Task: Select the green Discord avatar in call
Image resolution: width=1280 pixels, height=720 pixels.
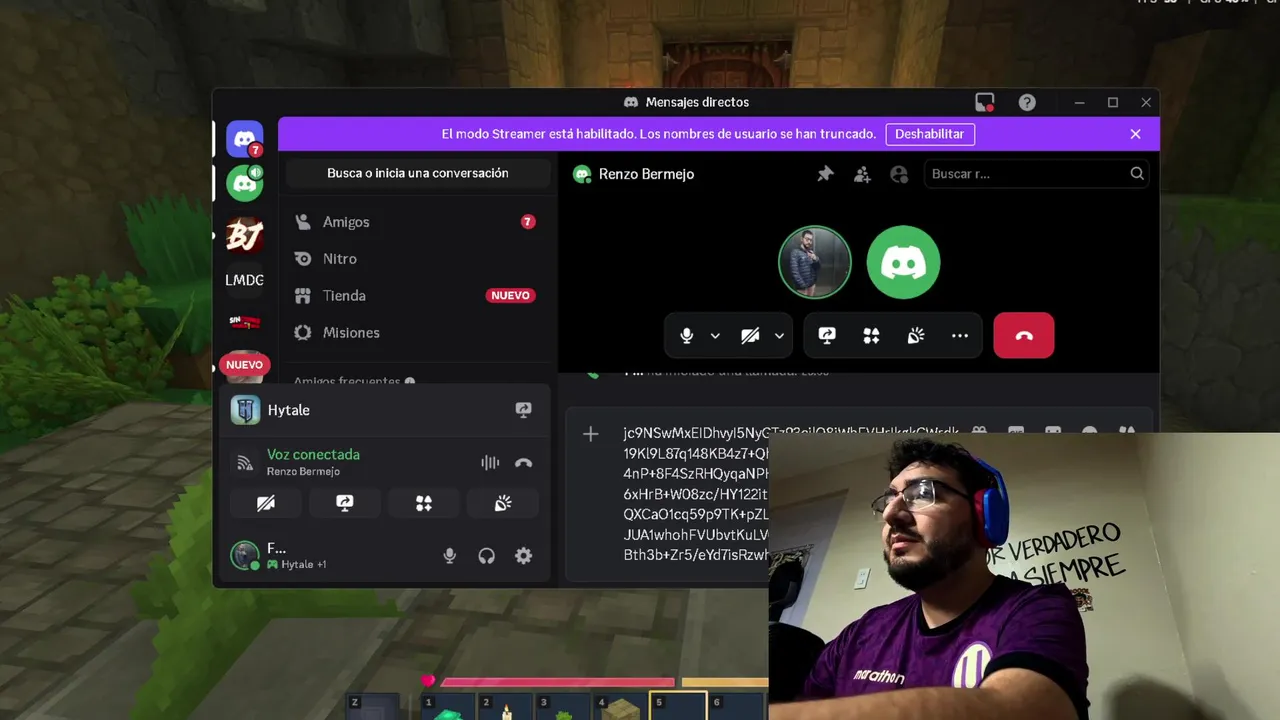Action: [x=904, y=263]
